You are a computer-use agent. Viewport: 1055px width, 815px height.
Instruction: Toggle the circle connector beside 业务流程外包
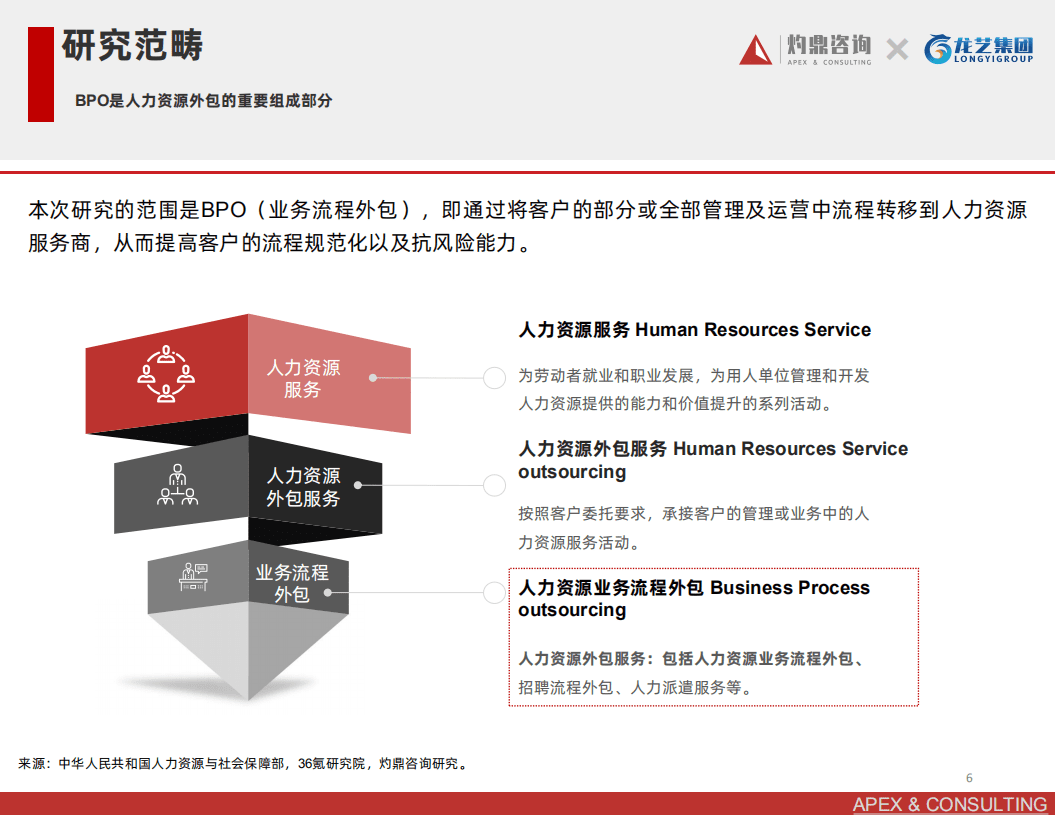pos(493,595)
